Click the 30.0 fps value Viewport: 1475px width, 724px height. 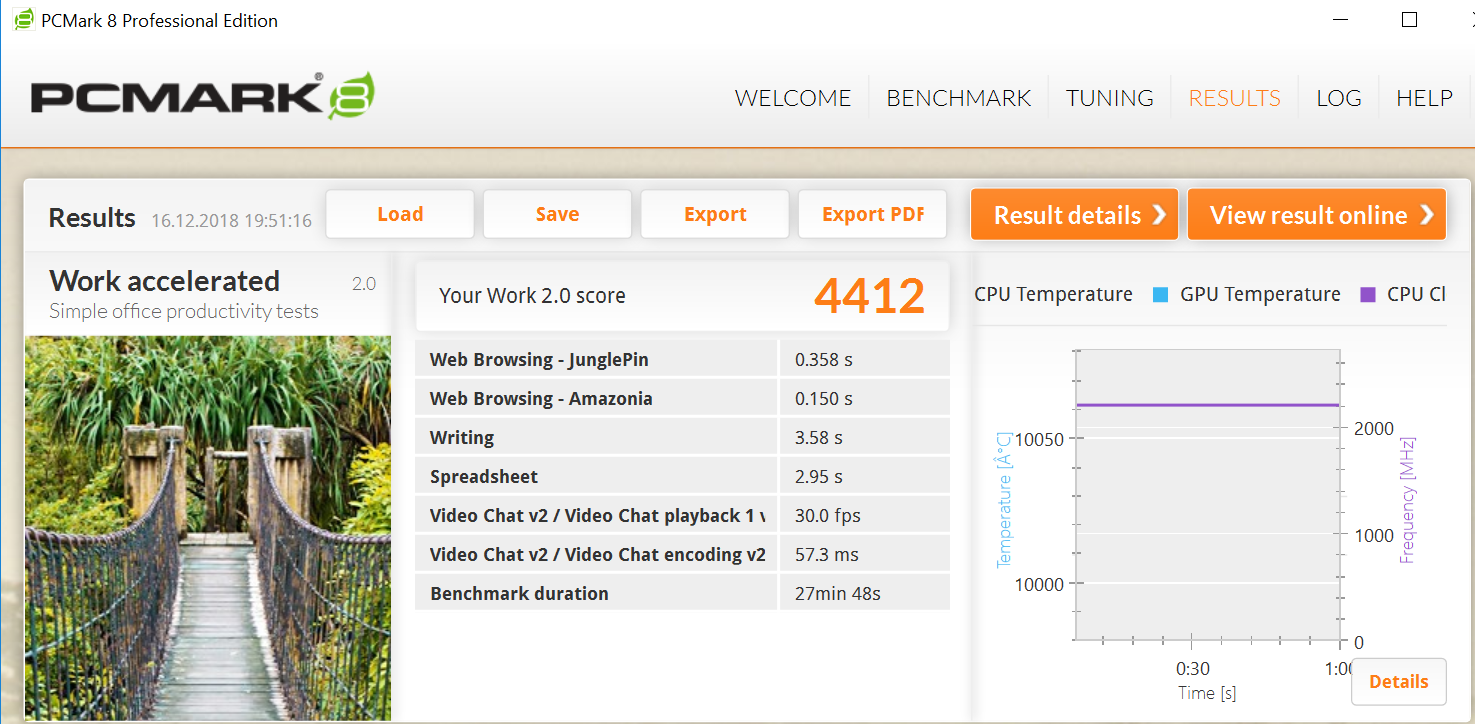click(828, 516)
